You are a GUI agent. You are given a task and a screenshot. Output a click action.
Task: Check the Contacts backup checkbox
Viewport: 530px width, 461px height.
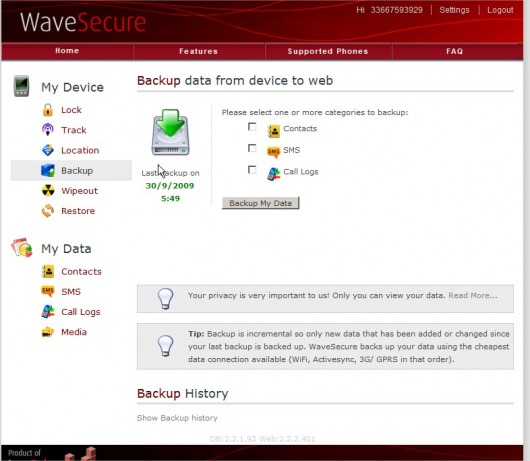coord(252,127)
